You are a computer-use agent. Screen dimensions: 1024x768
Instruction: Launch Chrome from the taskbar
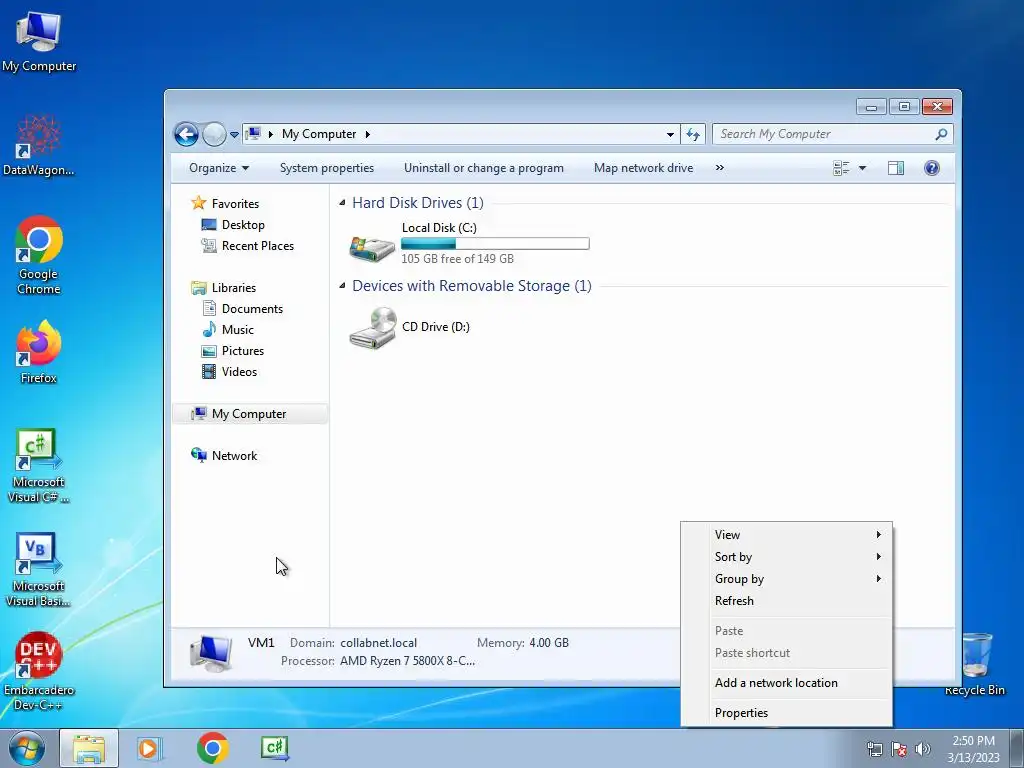212,748
